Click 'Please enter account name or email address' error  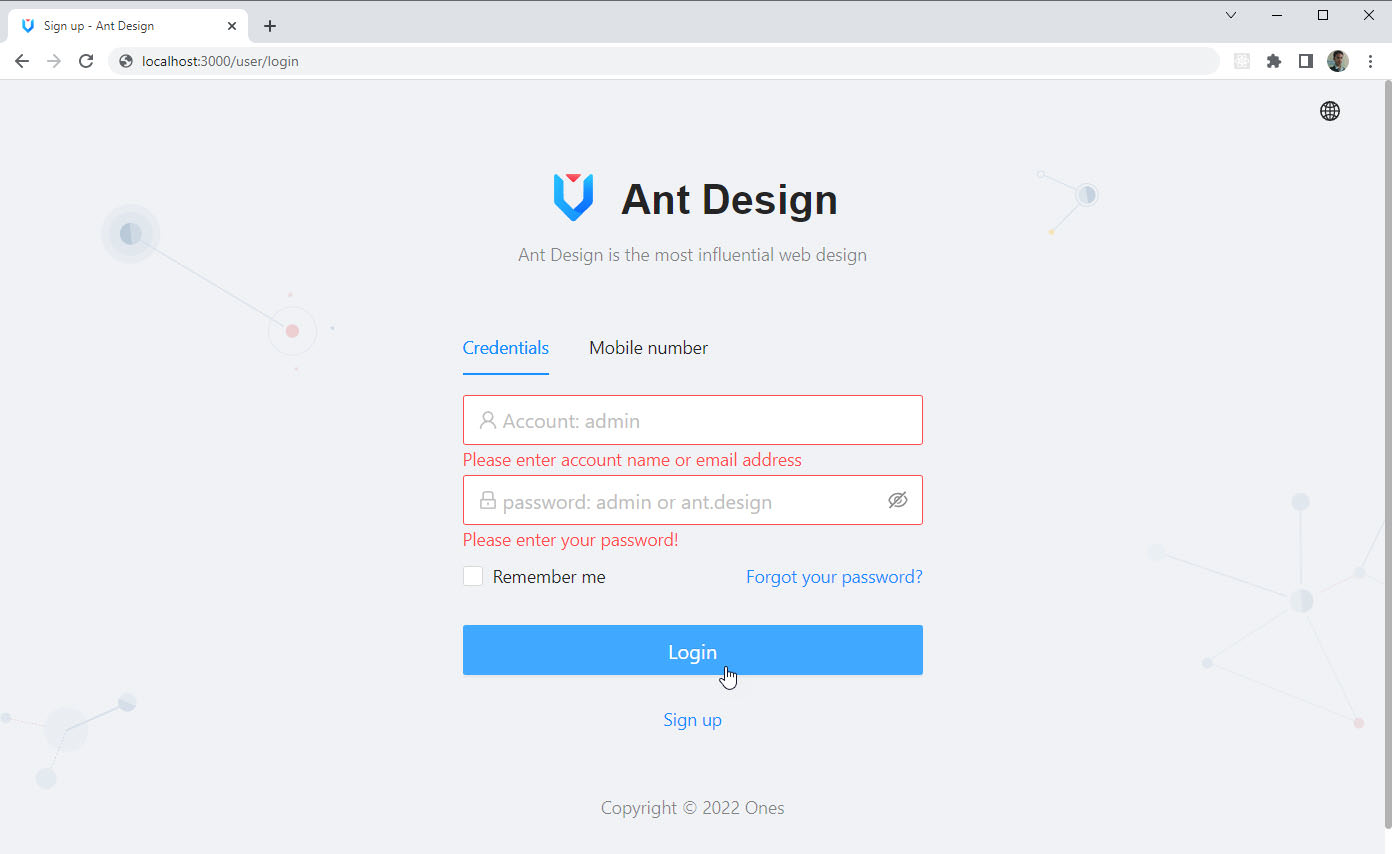pyautogui.click(x=632, y=460)
